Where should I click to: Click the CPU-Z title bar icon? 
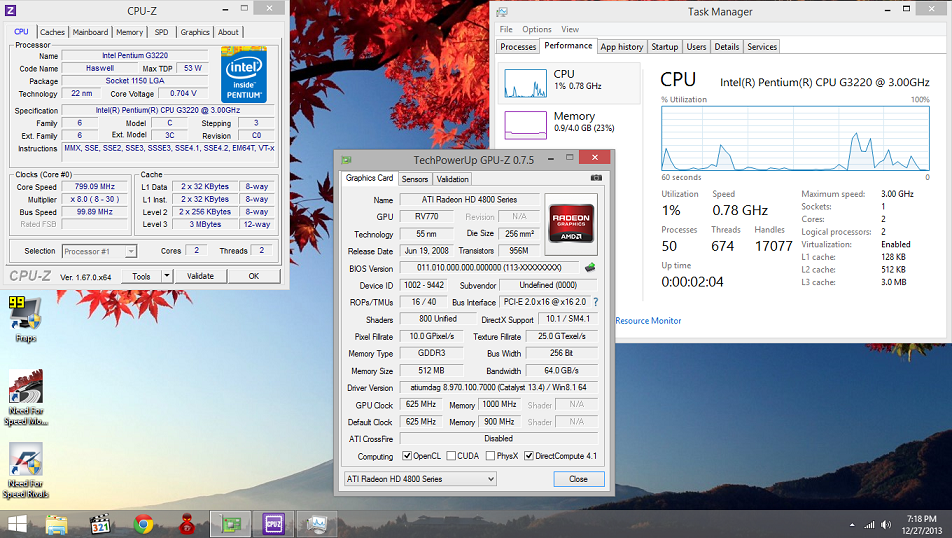click(x=10, y=10)
